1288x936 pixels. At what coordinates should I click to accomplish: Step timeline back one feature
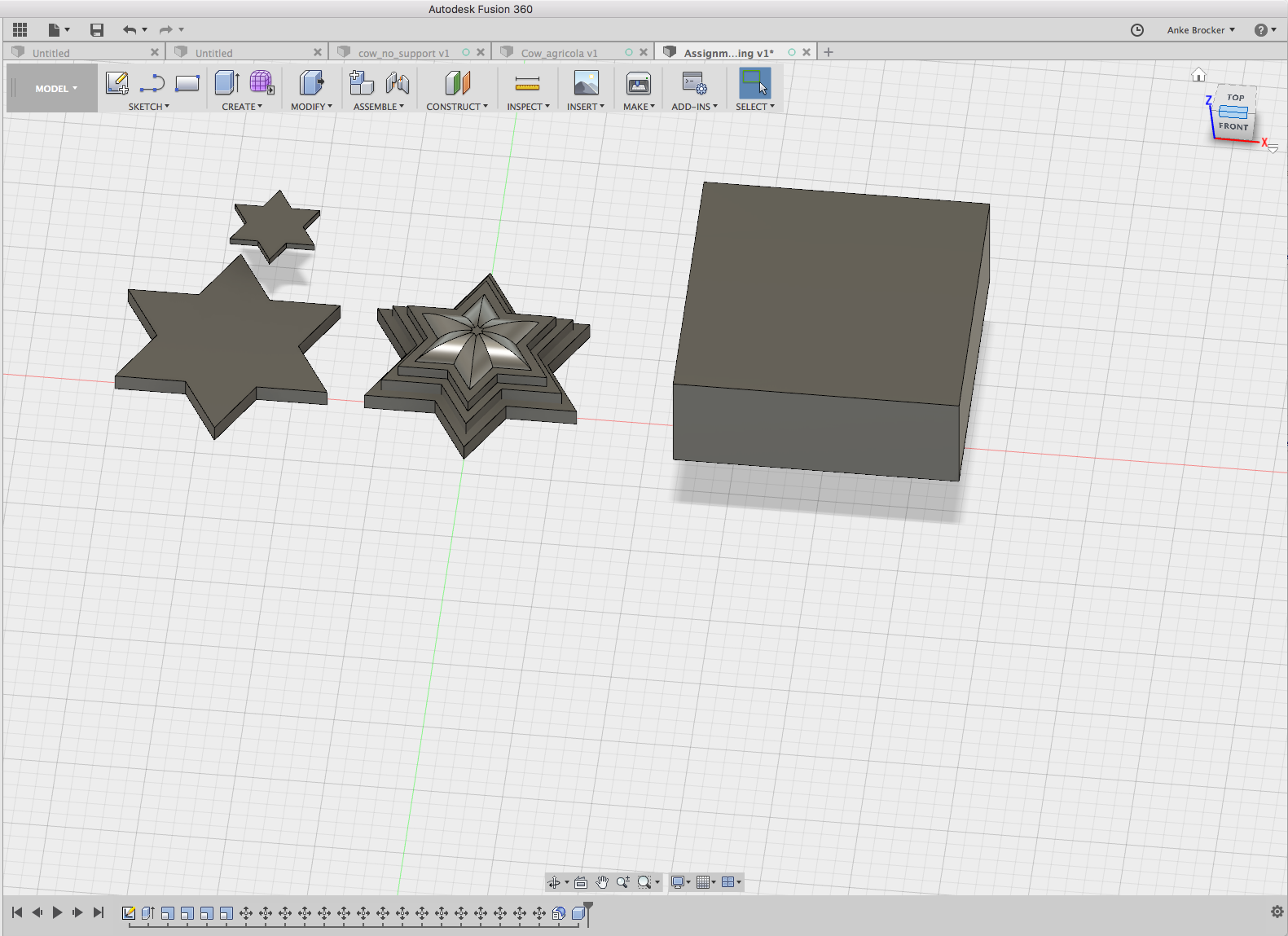tap(37, 912)
